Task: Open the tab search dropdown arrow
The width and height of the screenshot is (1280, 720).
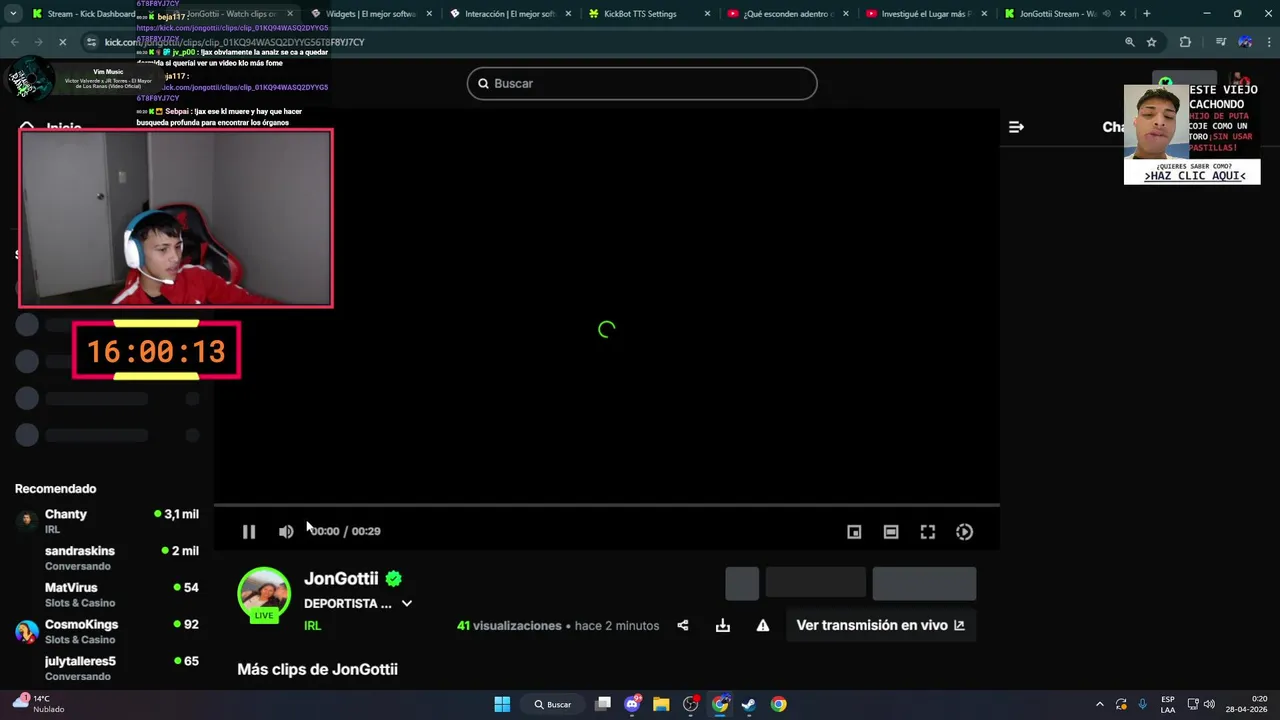Action: [13, 14]
